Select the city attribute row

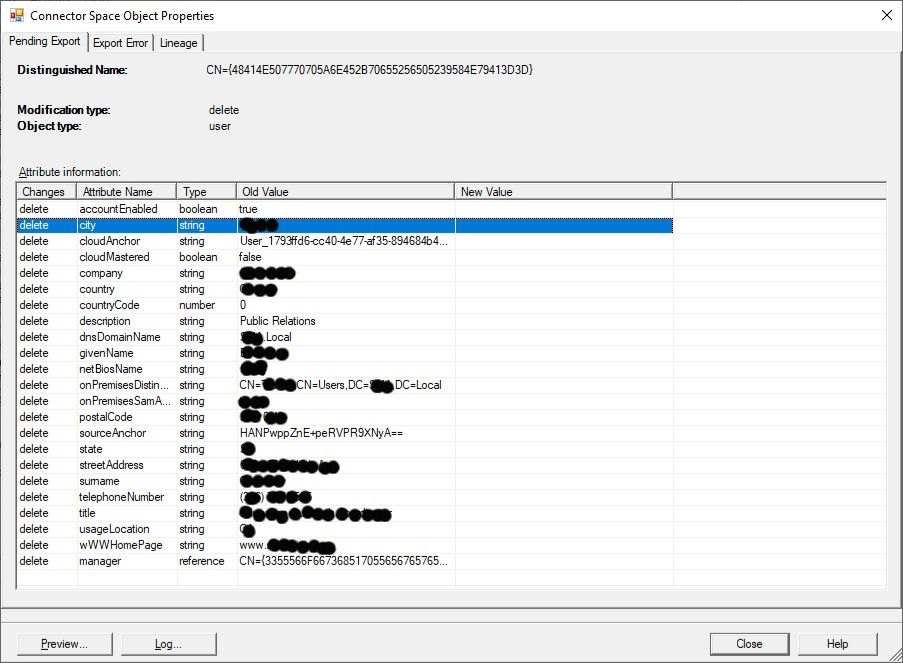(345, 225)
